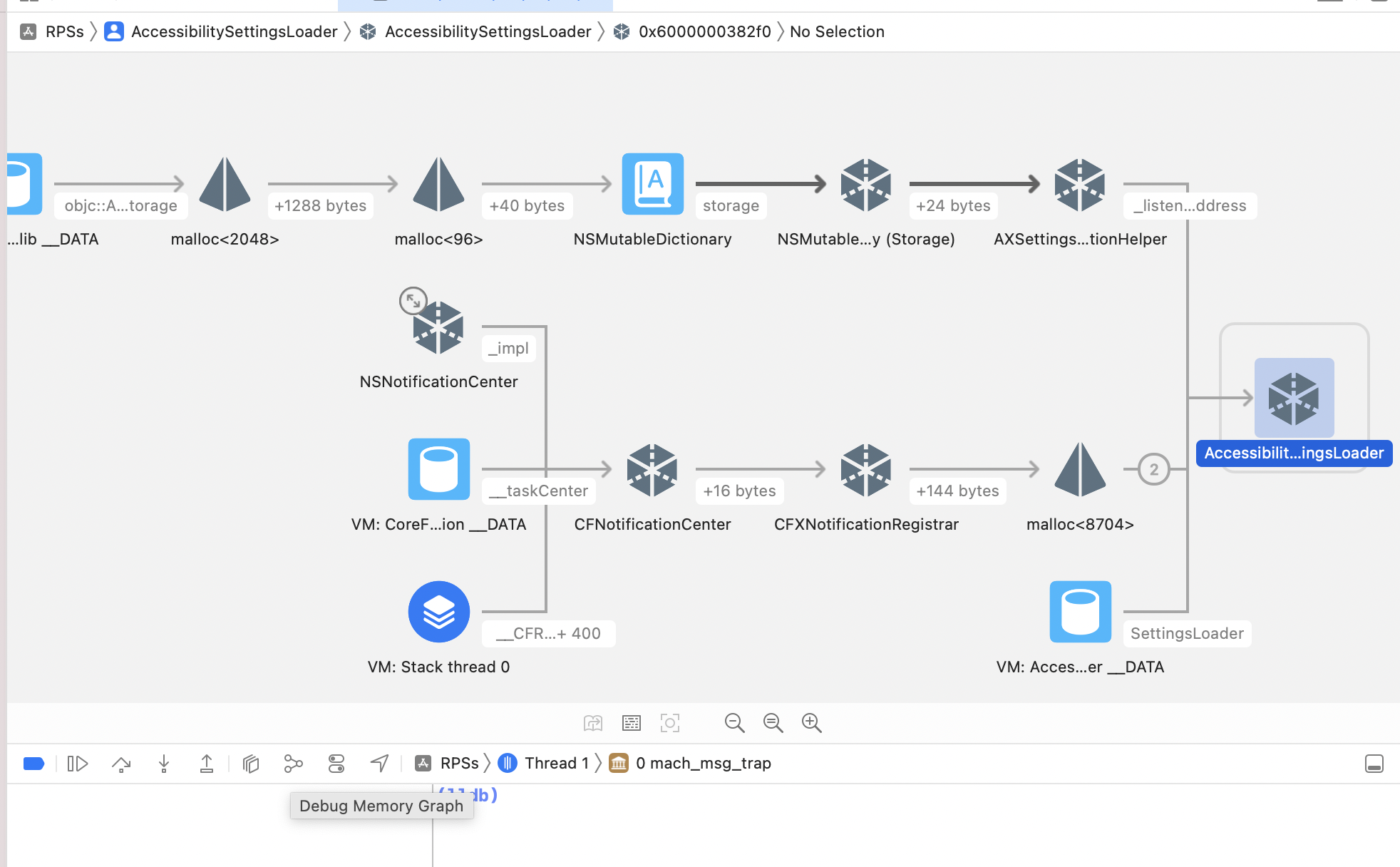The width and height of the screenshot is (1400, 867).
Task: Open Debug View Hierarchy button
Action: (250, 764)
